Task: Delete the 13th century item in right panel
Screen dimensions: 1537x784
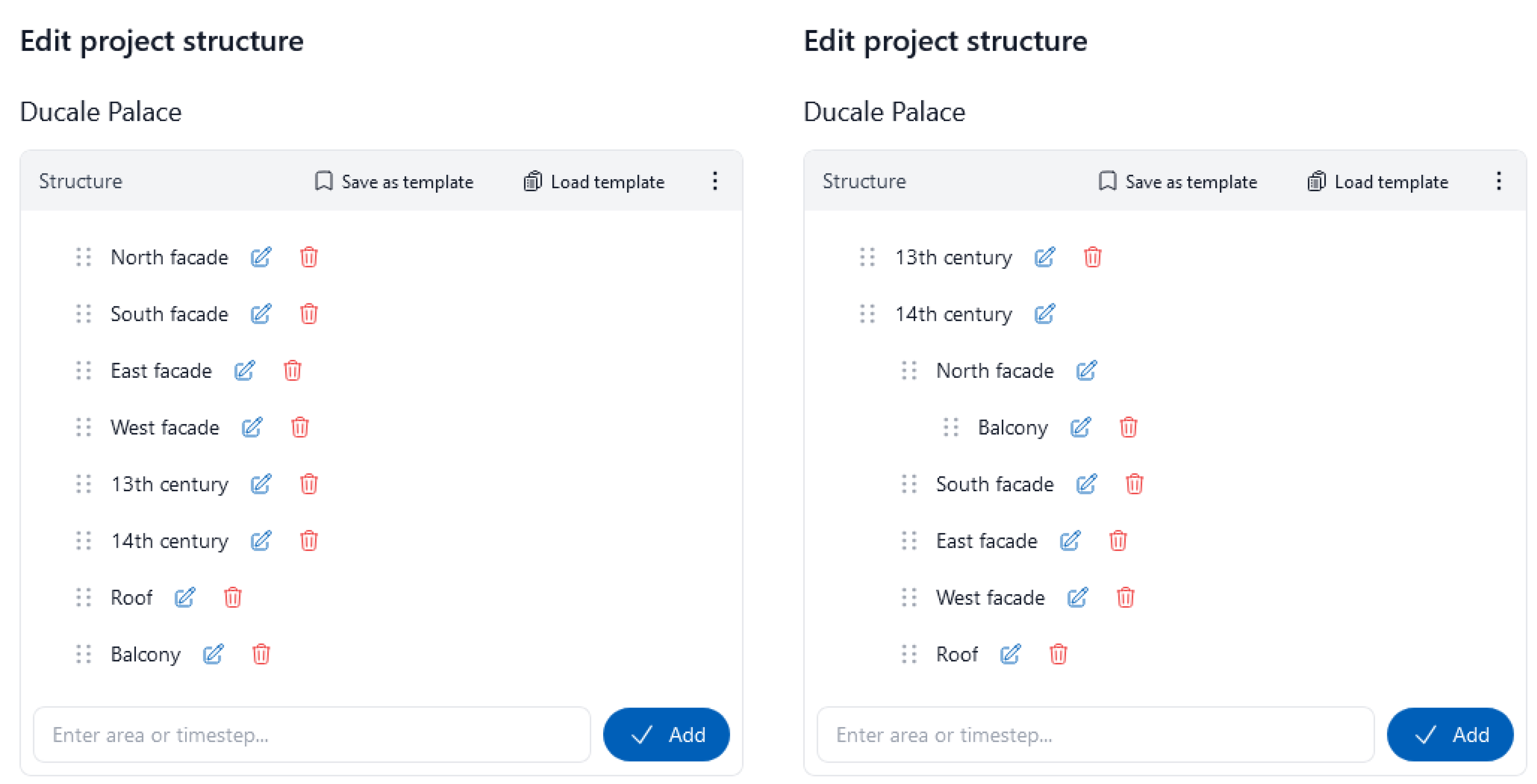Action: pyautogui.click(x=1092, y=257)
